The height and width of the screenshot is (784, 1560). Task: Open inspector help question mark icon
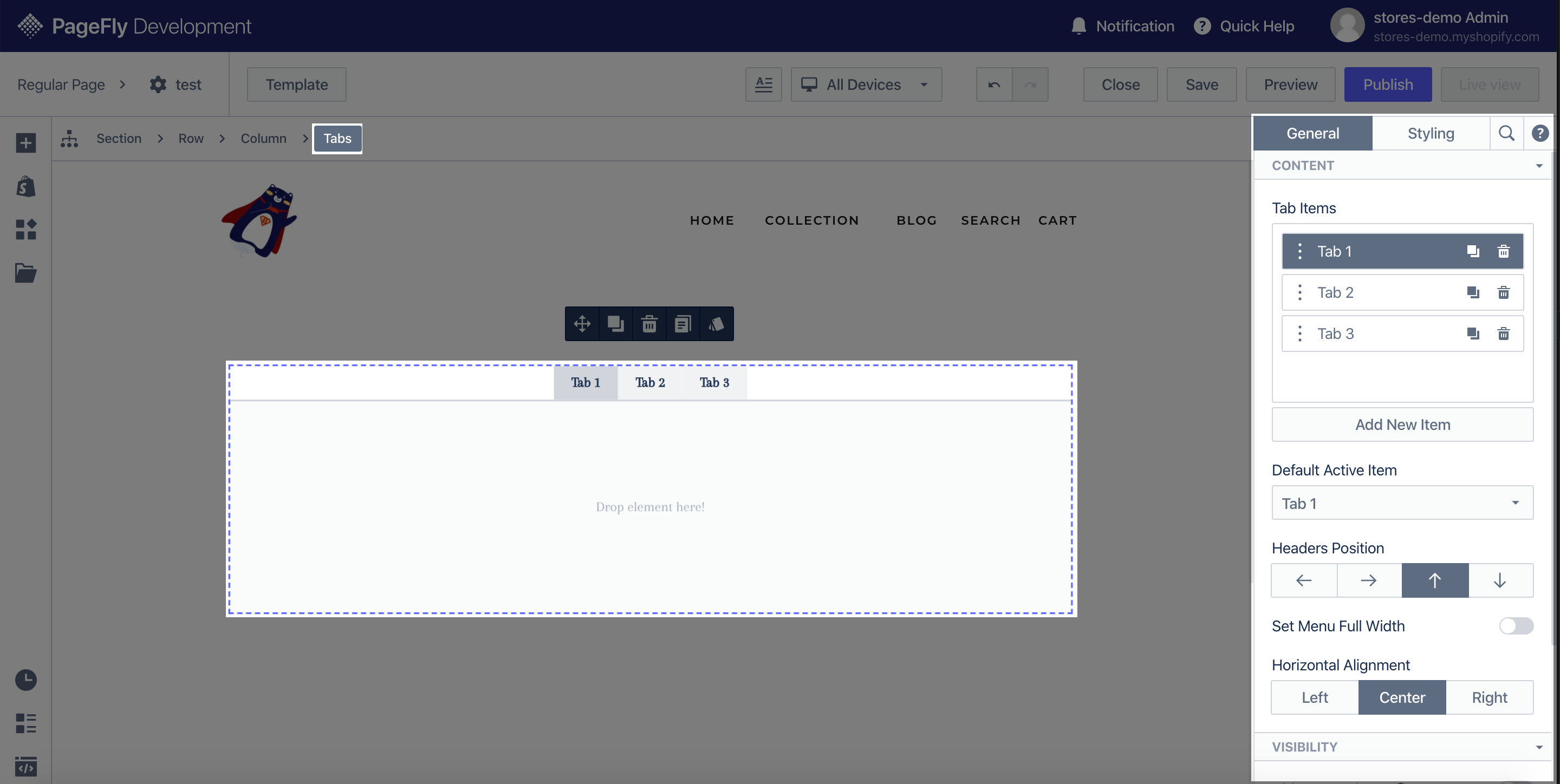1539,133
